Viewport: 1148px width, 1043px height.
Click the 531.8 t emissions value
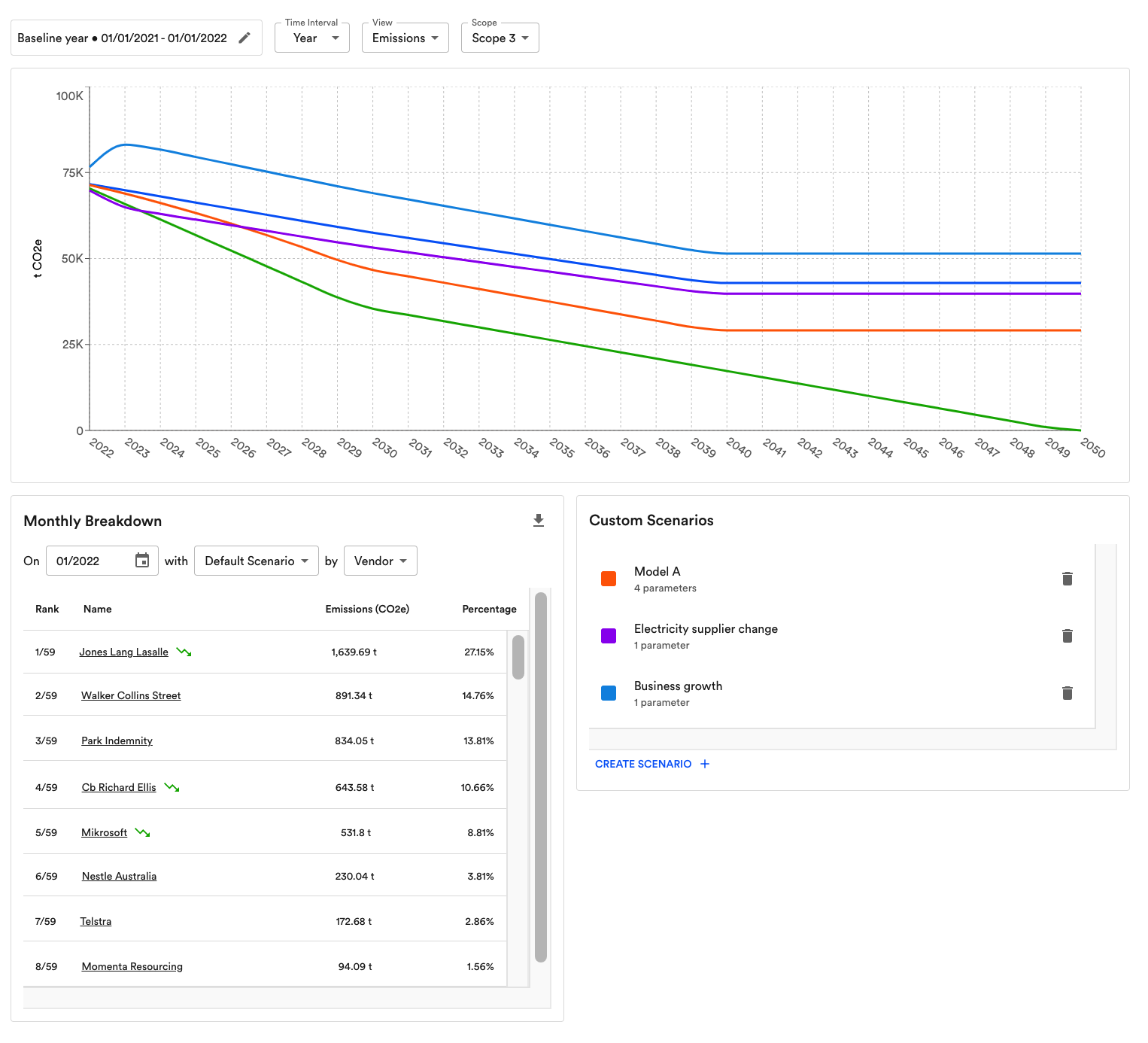356,832
